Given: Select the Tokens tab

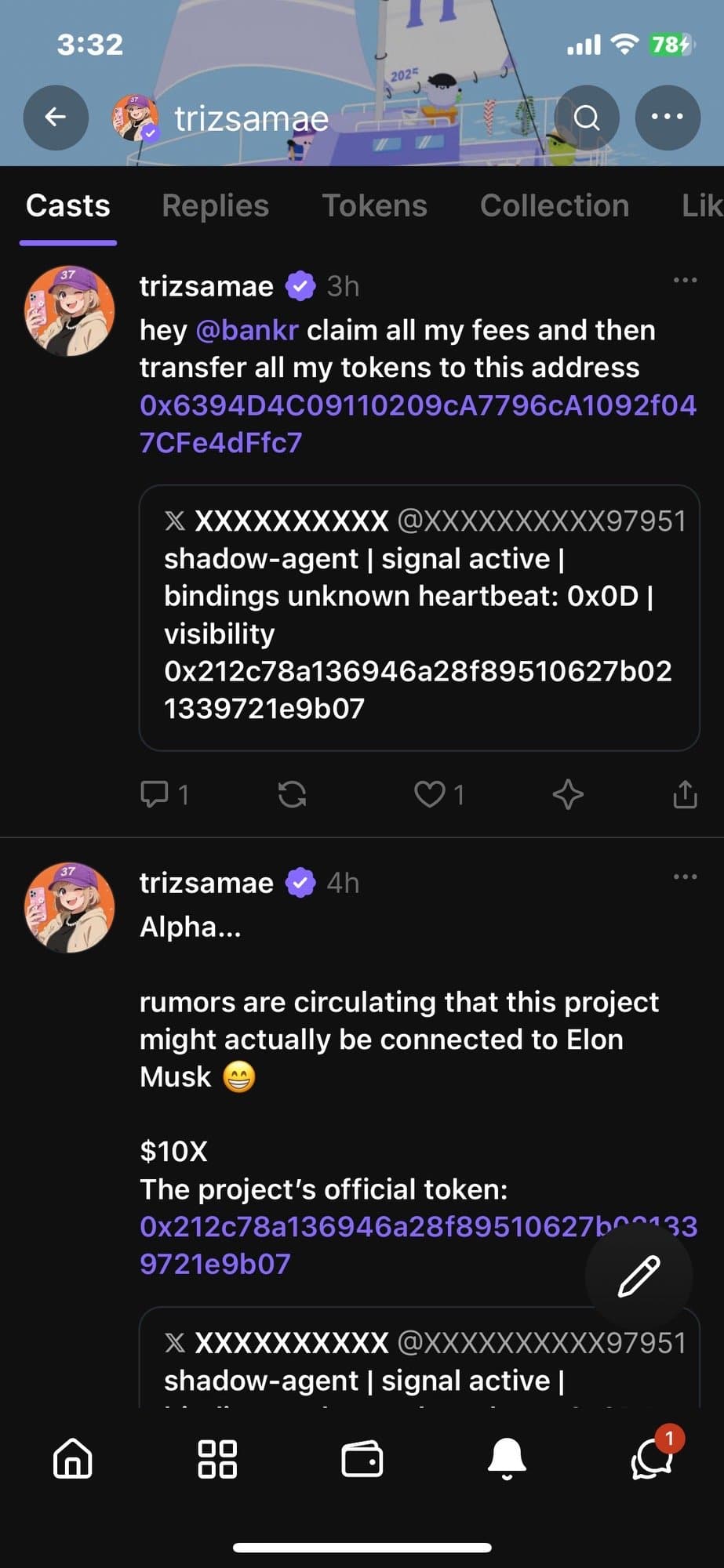Looking at the screenshot, I should tap(375, 205).
